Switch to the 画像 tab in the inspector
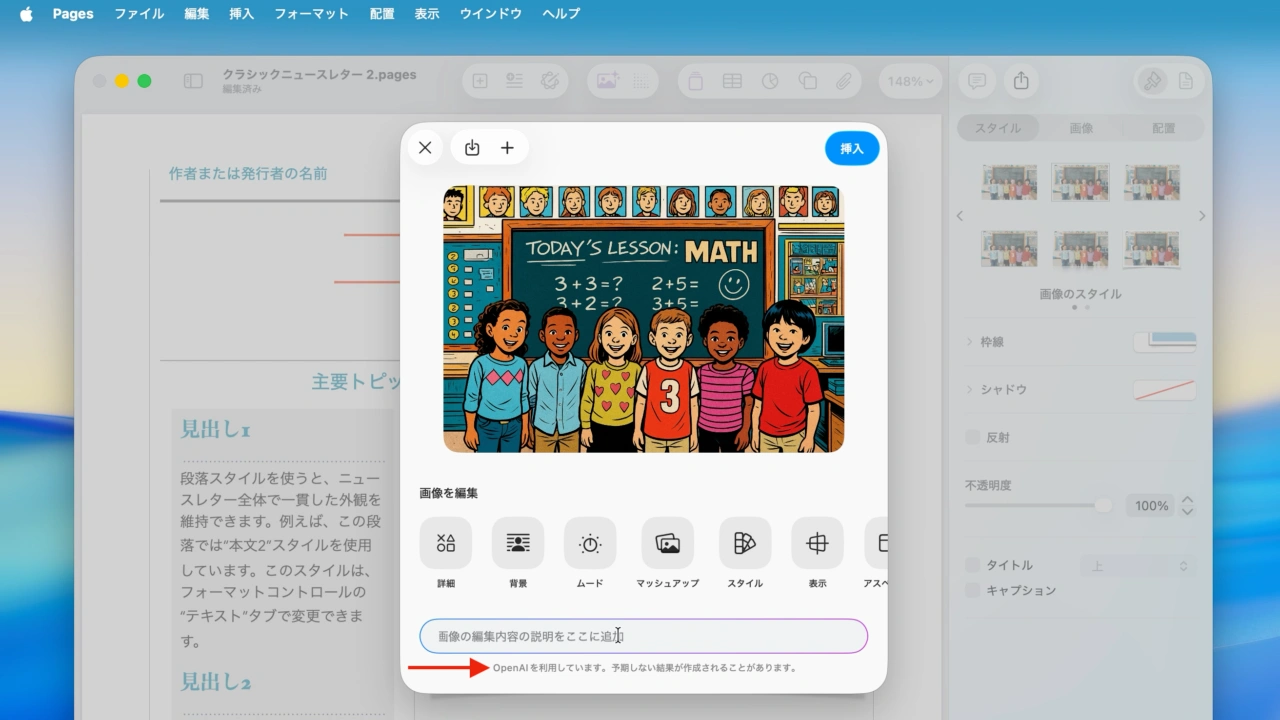The height and width of the screenshot is (720, 1280). tap(1082, 127)
